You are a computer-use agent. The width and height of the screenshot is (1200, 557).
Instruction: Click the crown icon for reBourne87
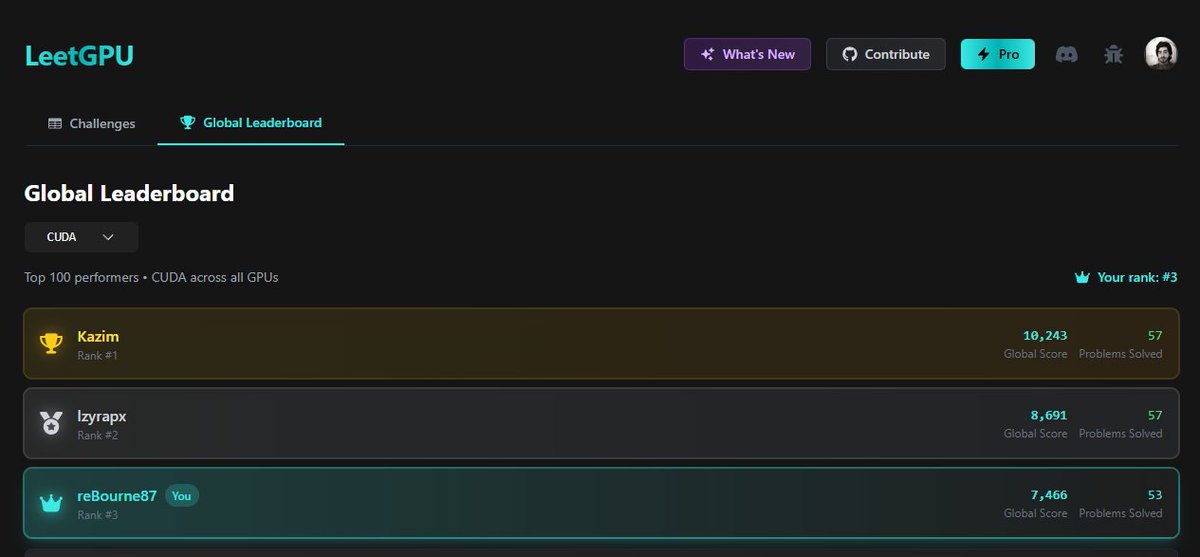pos(51,502)
